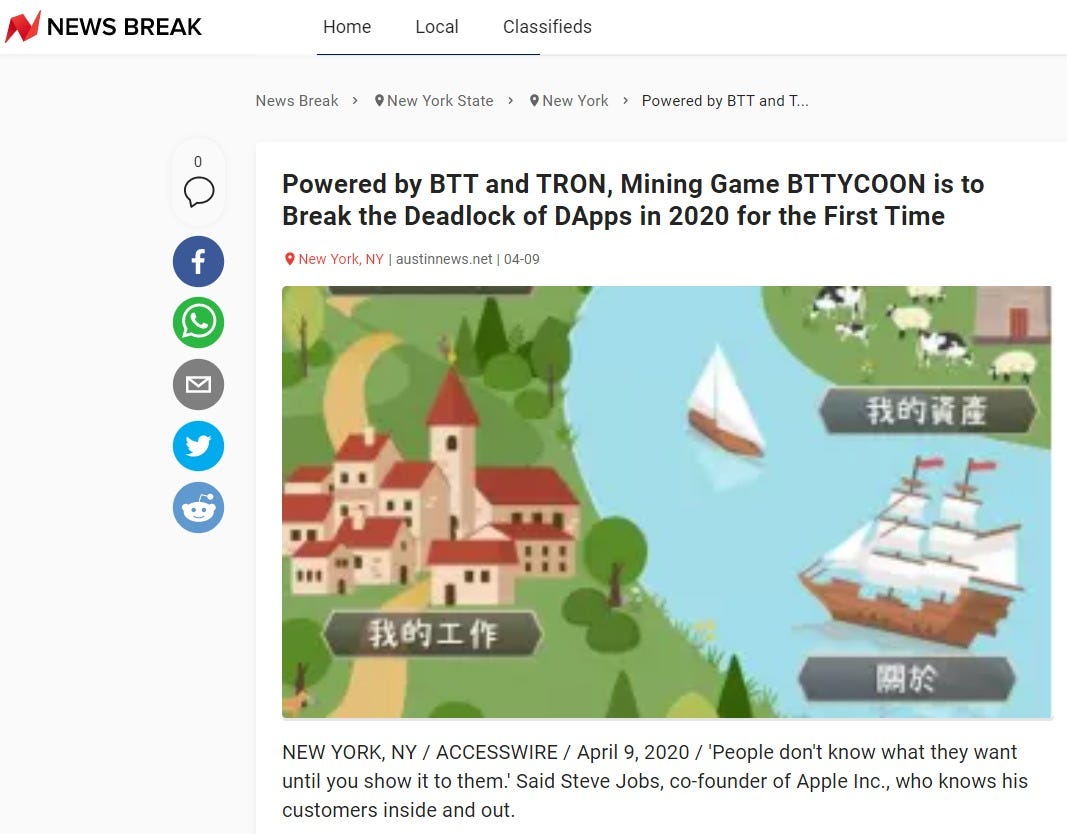Share via the WhatsApp icon
The height and width of the screenshot is (834, 1067).
tap(198, 322)
